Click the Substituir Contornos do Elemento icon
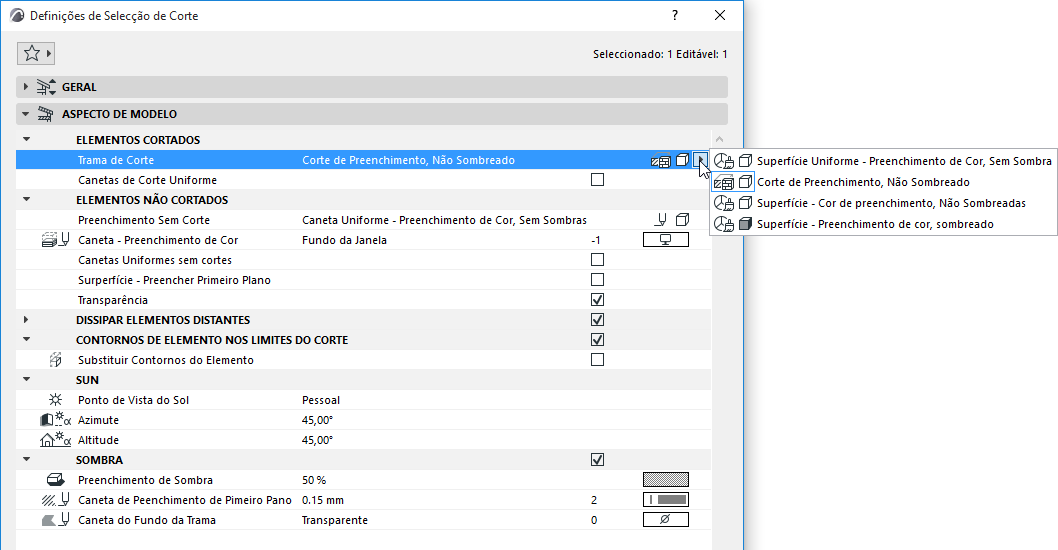The height and width of the screenshot is (550, 1058). [55, 360]
